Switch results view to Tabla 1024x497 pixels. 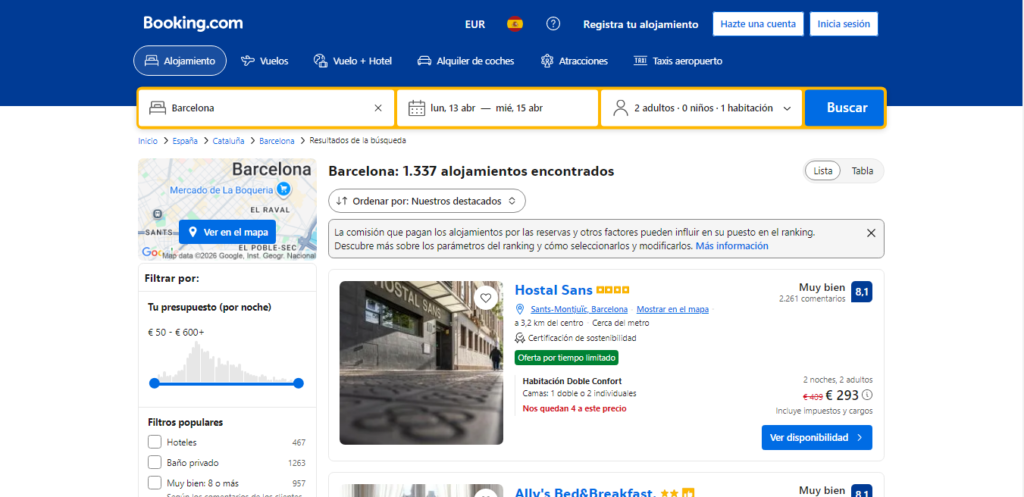[862, 171]
